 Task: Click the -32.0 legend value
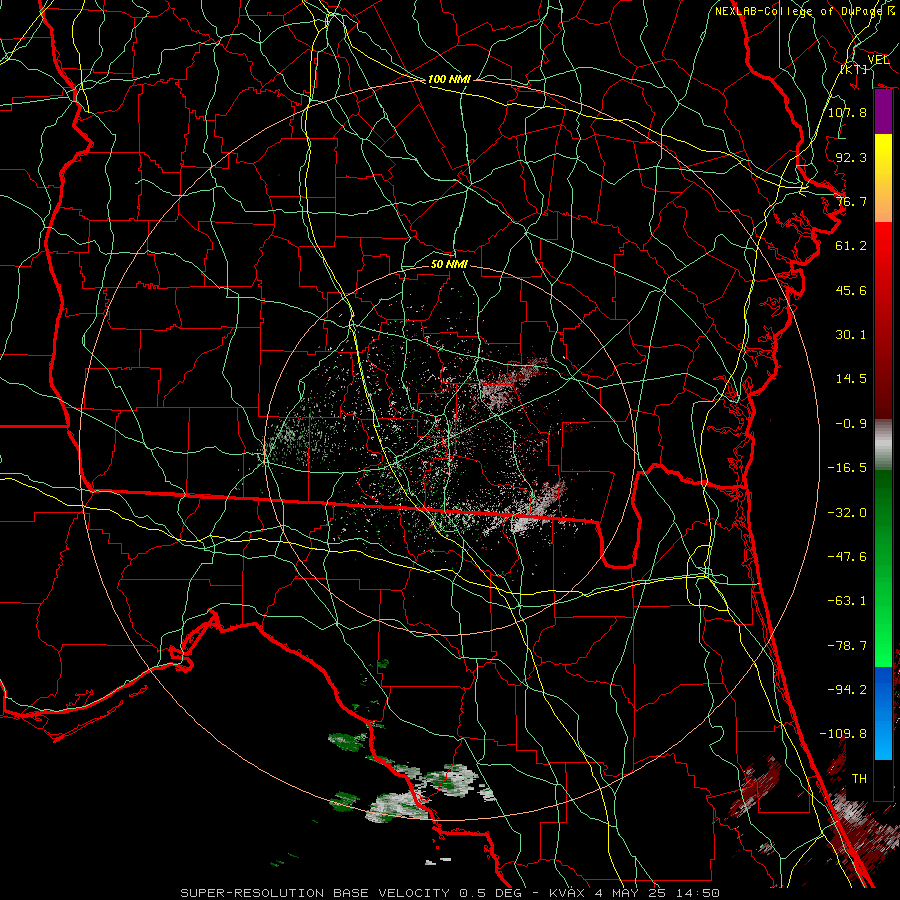point(847,513)
